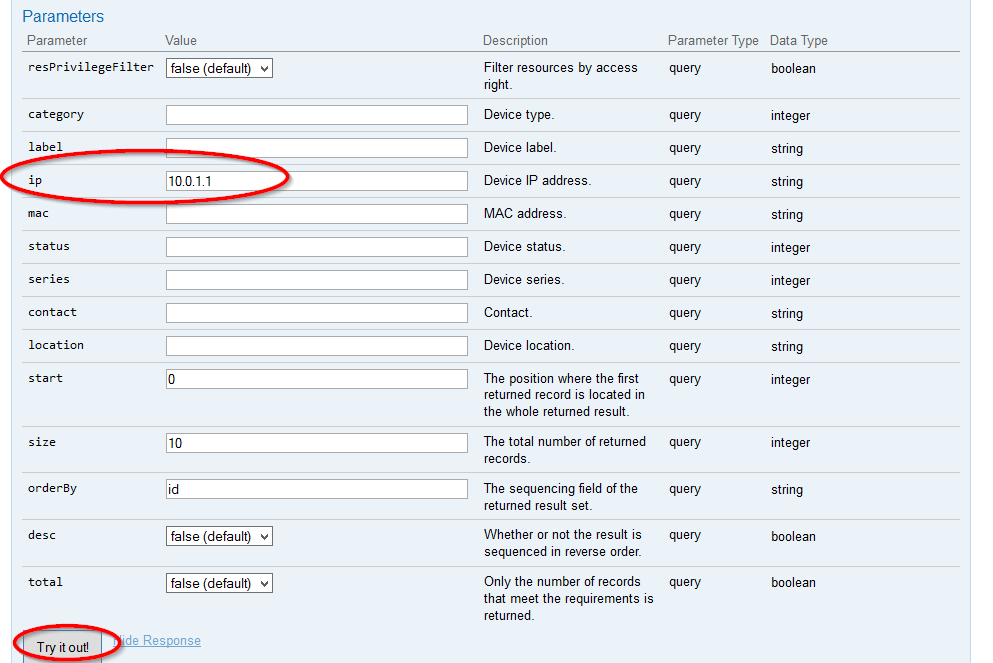Select the ip field containing 10.0.1.1

316,181
